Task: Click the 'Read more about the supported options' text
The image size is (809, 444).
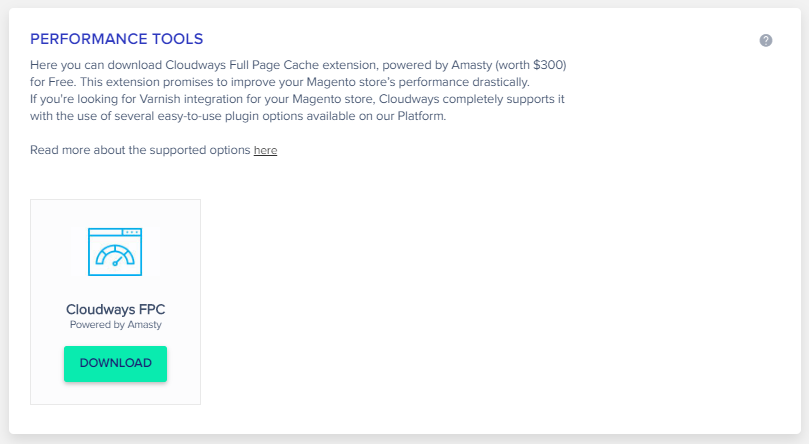Action: pyautogui.click(x=140, y=150)
